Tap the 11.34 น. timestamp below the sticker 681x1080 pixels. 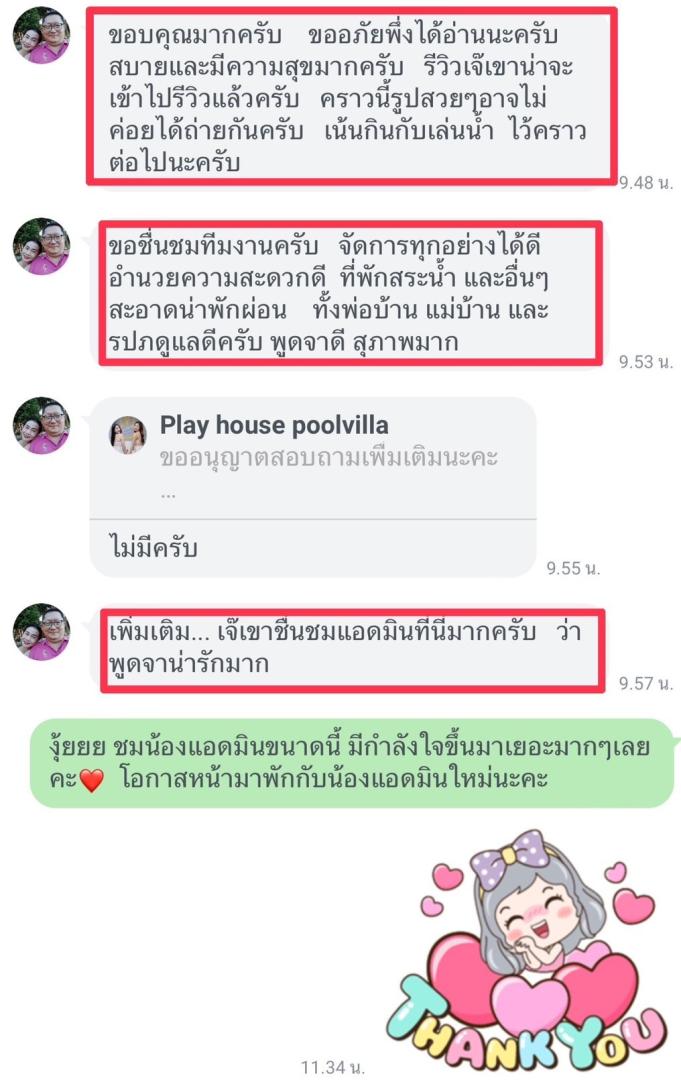(x=333, y=1068)
